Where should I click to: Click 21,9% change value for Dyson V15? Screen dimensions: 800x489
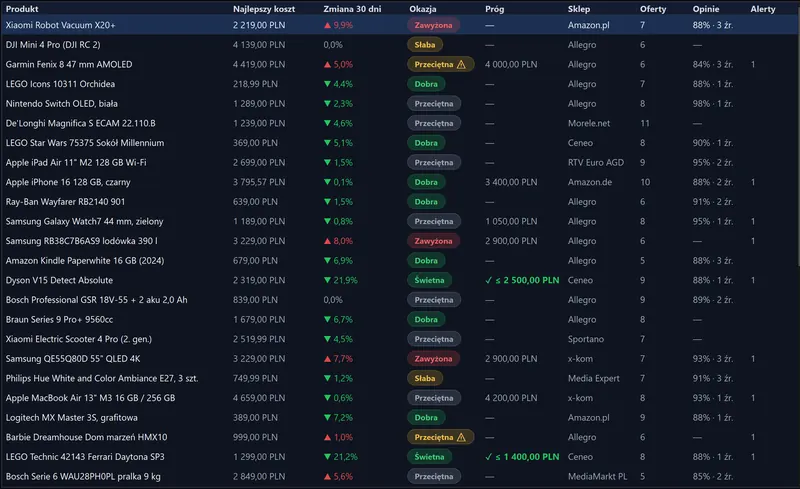[345, 280]
